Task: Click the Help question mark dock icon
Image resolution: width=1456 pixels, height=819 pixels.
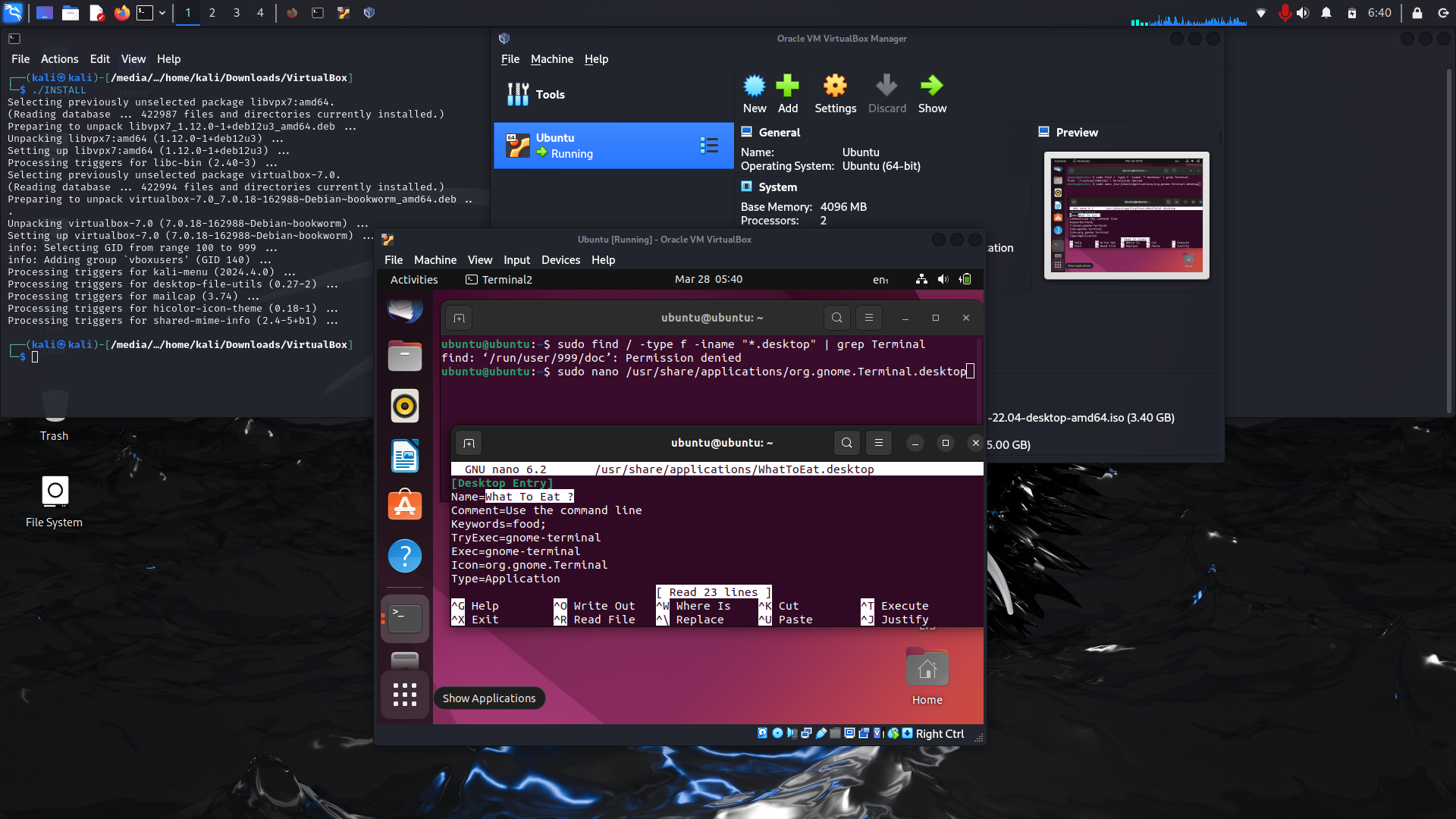Action: point(405,556)
